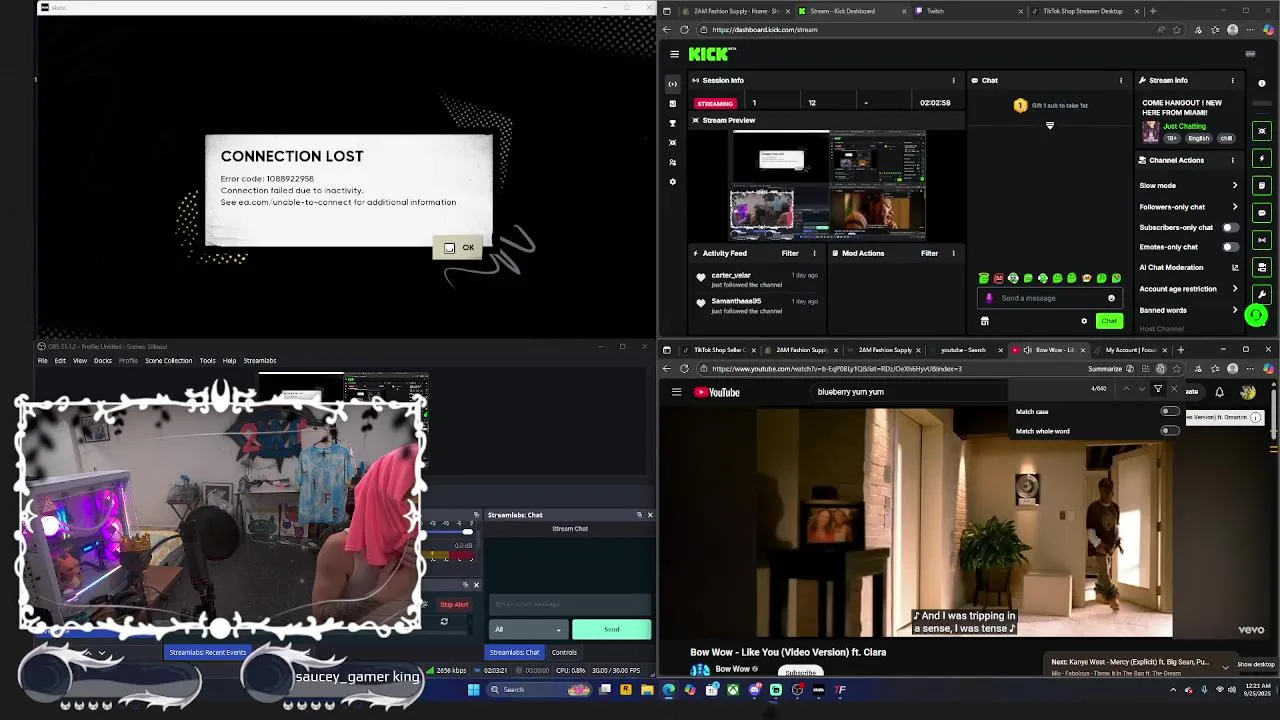The image size is (1280, 720).
Task: Open AI Chat Moderation external link
Action: tap(1235, 267)
